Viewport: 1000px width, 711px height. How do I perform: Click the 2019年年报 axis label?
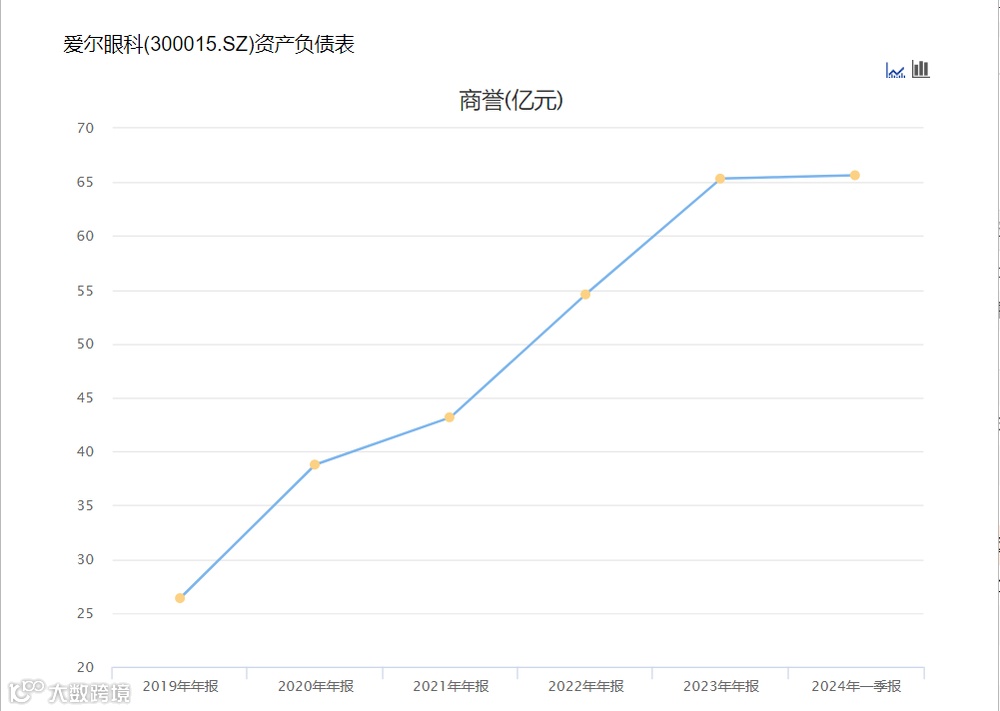[x=180, y=687]
